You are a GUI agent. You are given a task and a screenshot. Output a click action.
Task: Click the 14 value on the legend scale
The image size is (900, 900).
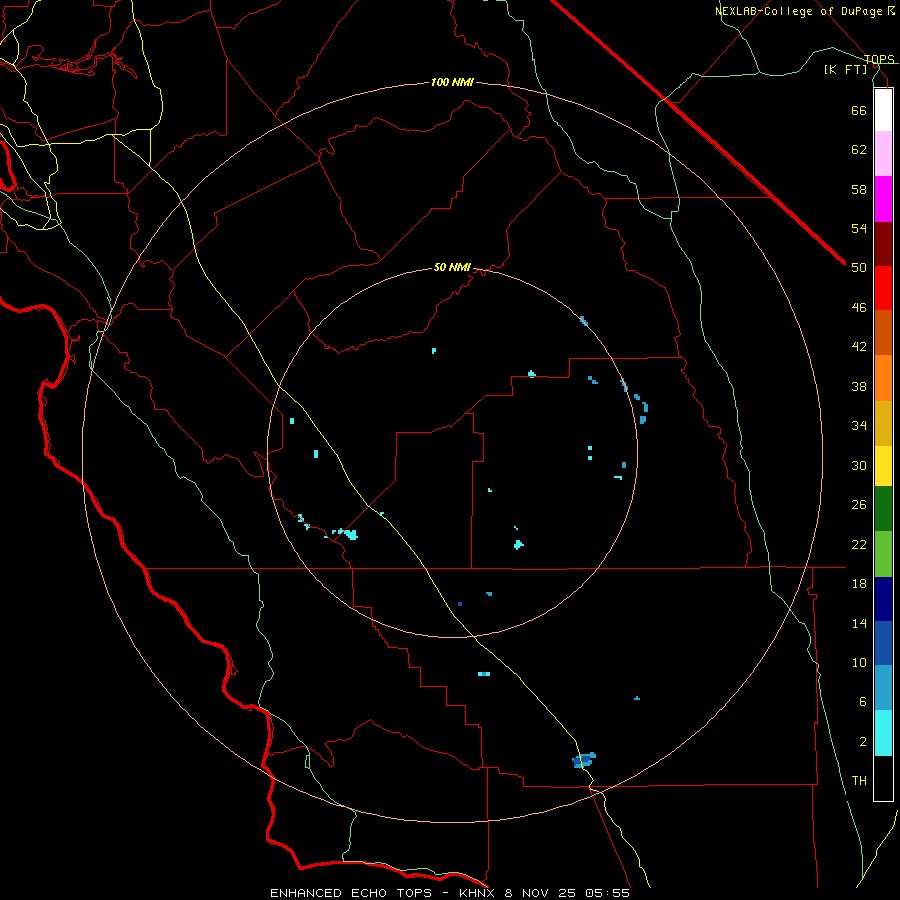859,623
